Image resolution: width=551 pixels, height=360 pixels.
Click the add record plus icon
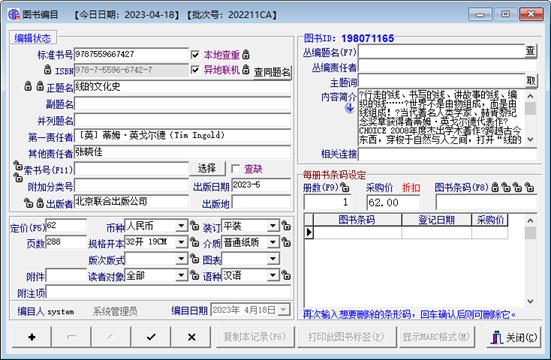[32, 337]
